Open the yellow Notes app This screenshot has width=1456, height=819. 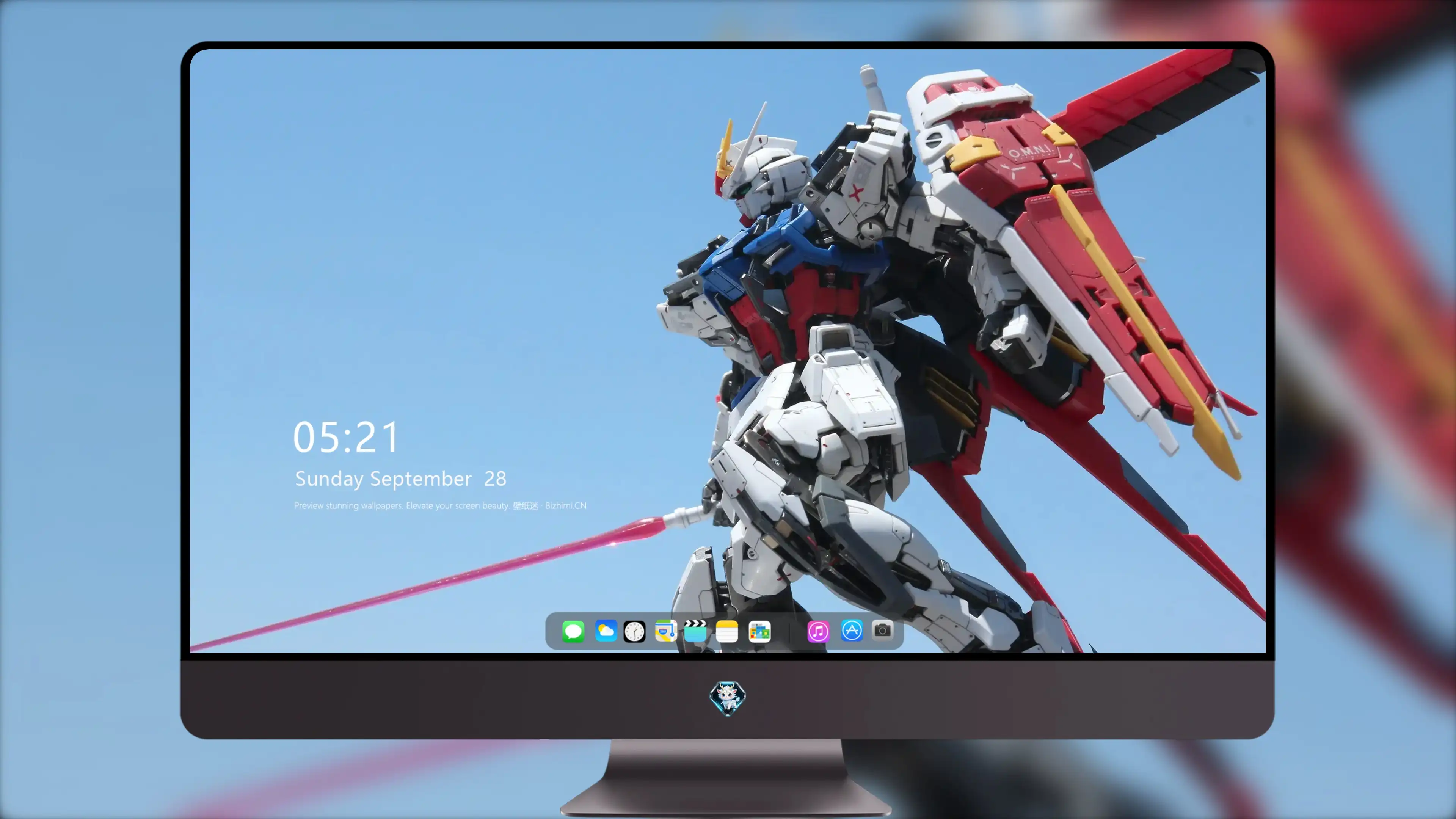pos(727,631)
